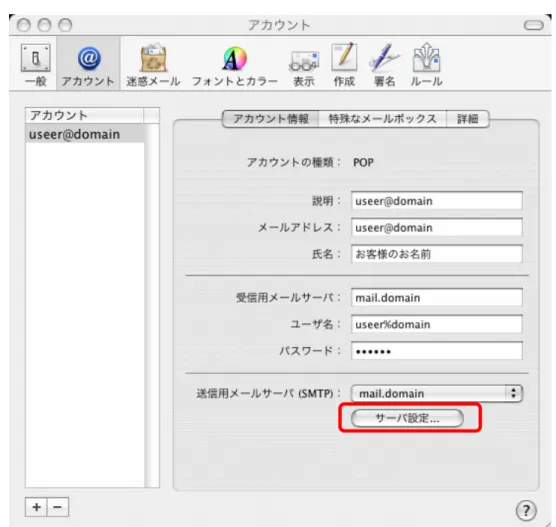Switch to the 特殊なメールボックス tab
Viewport: 556px width, 527px height.
click(x=383, y=119)
